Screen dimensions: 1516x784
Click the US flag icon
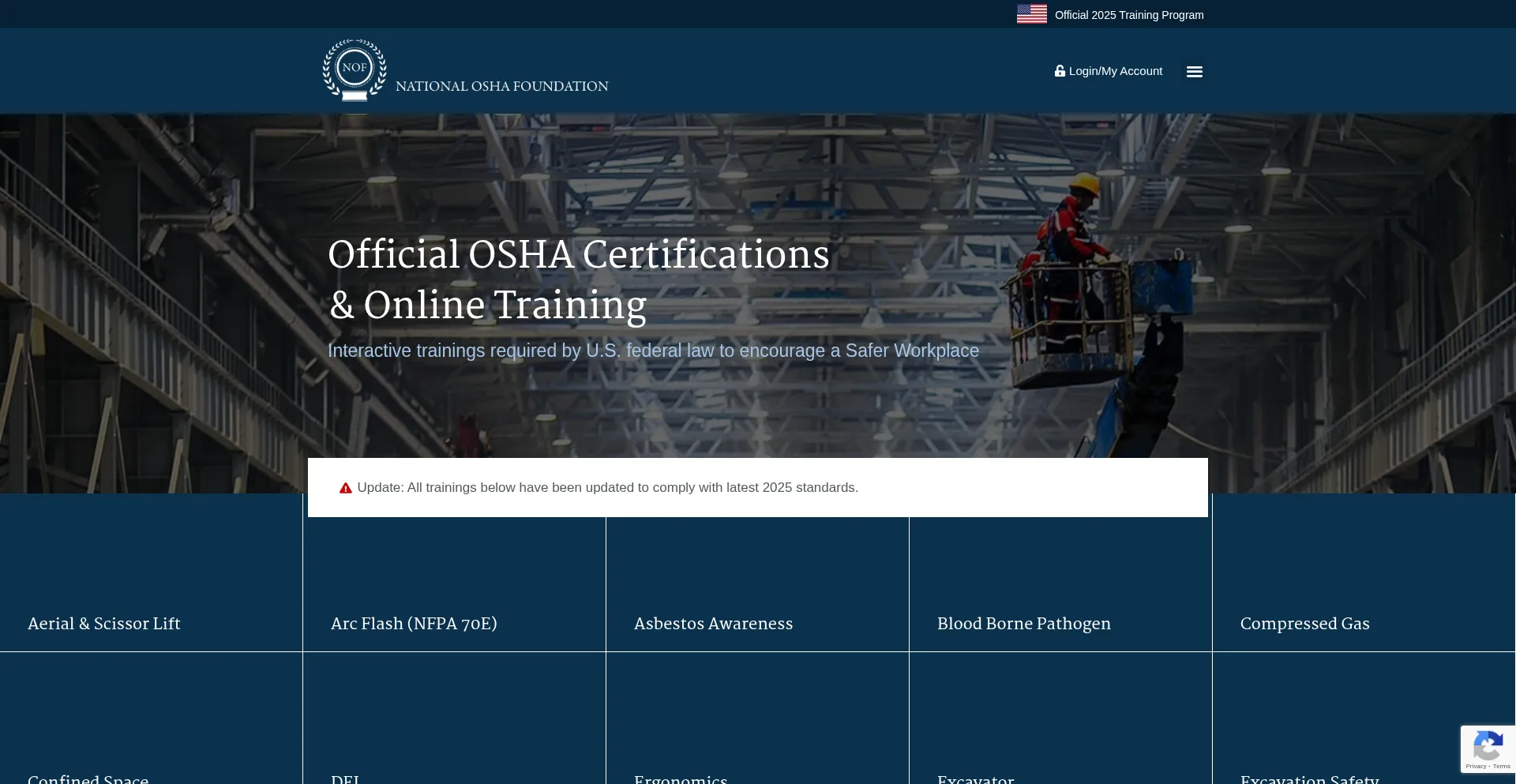point(1031,14)
